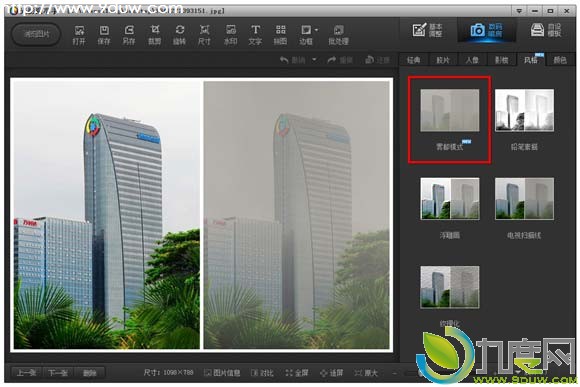Open the Size (尺寸) tool
580x387 pixels.
(x=205, y=35)
